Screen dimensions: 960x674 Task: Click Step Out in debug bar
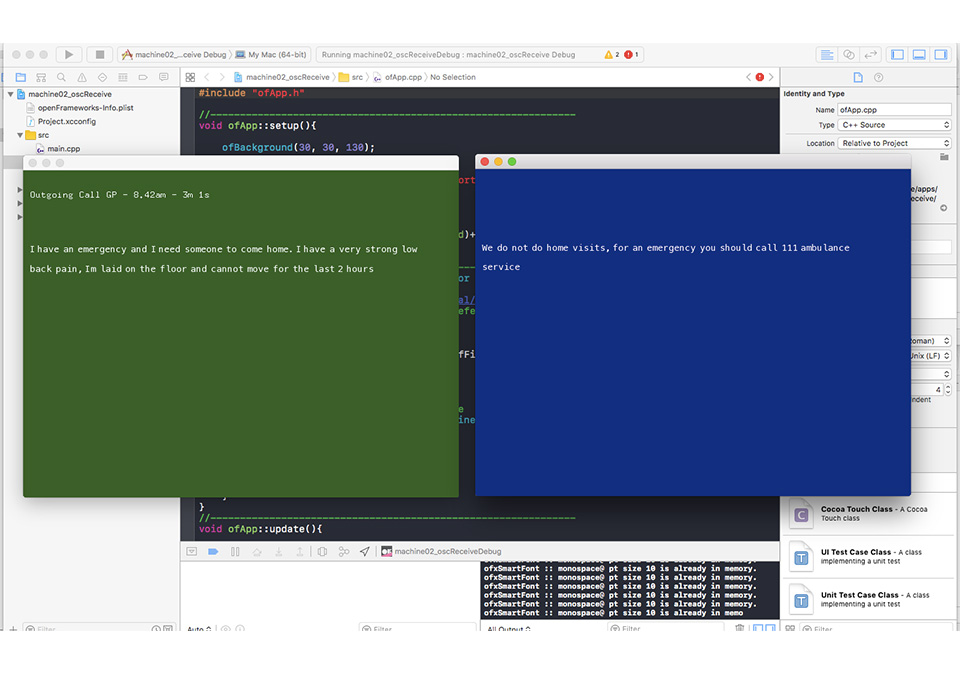point(300,552)
